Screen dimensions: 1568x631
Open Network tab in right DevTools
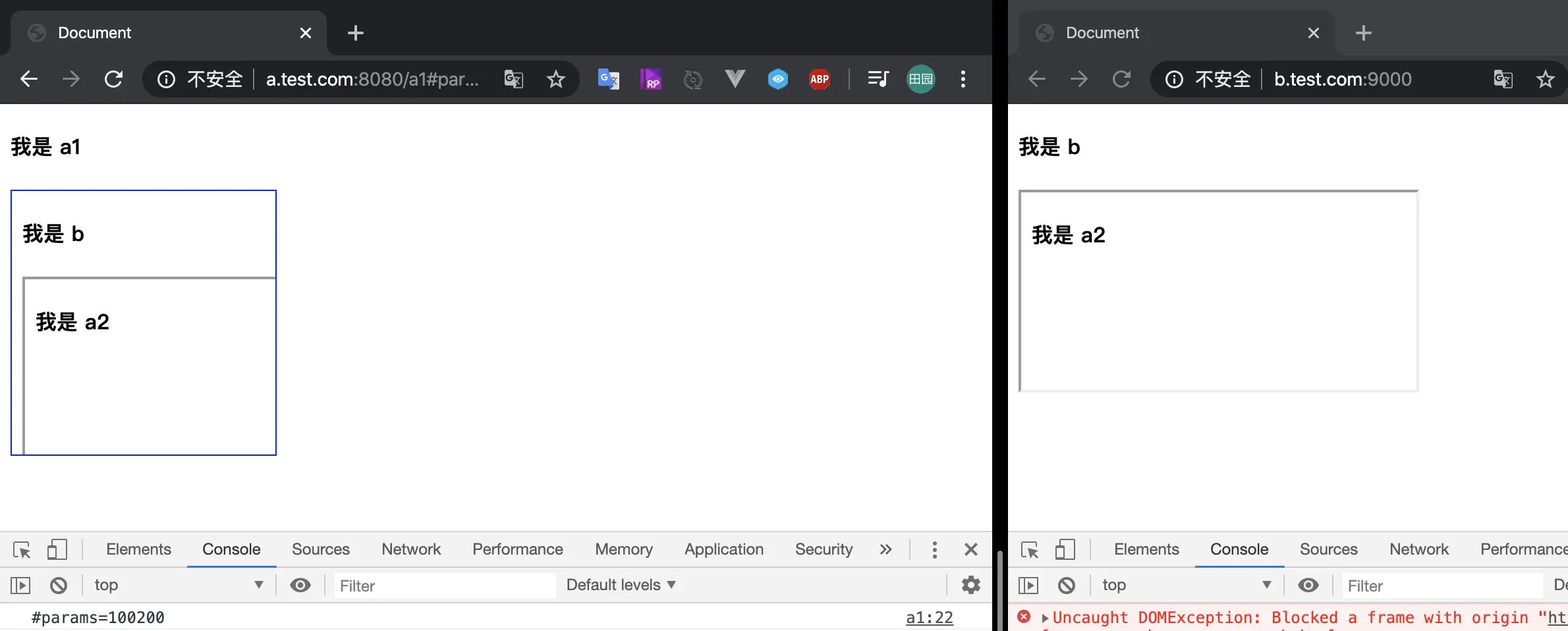pyautogui.click(x=1419, y=549)
